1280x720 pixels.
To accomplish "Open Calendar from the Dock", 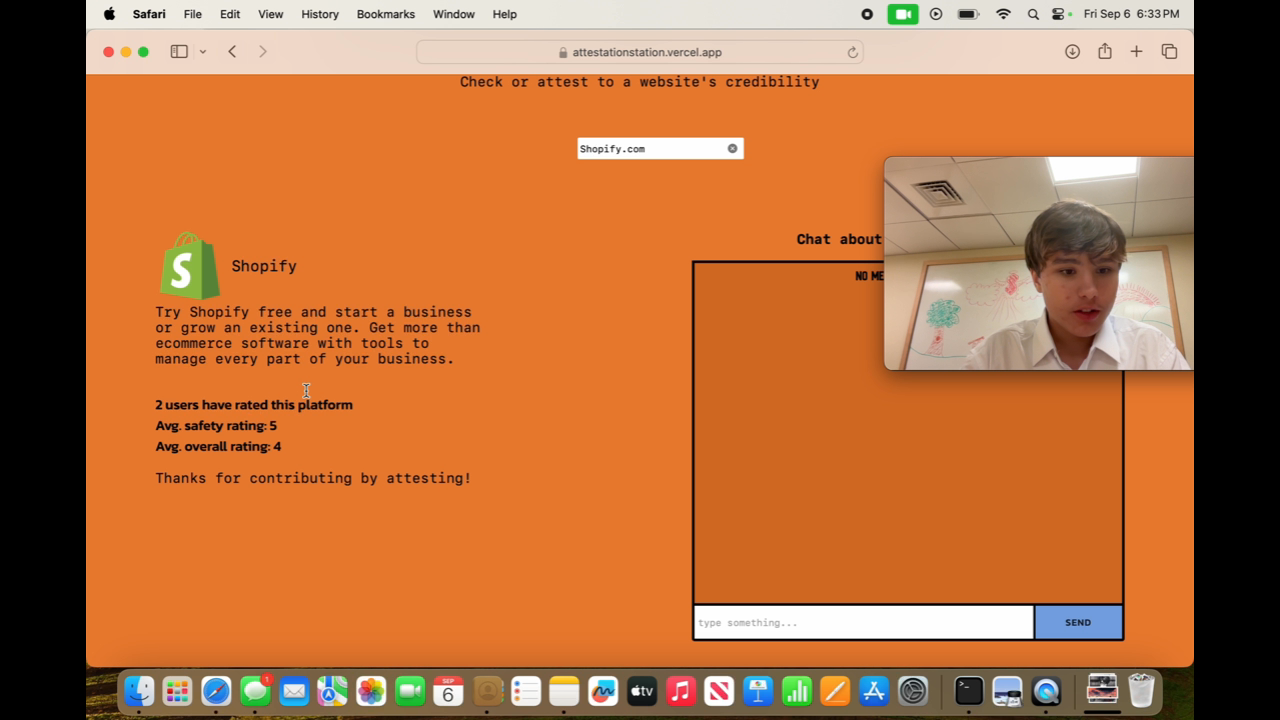I will (448, 691).
